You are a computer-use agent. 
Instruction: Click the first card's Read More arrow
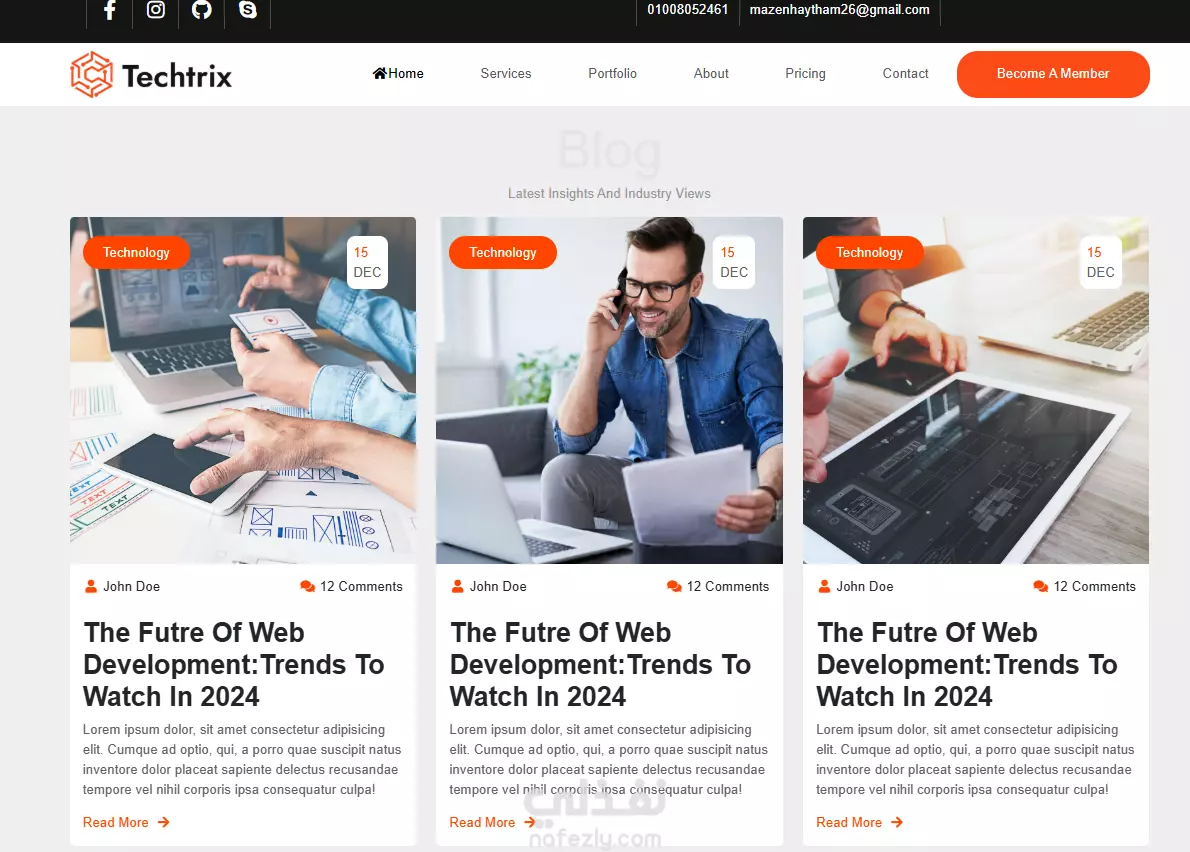pyautogui.click(x=164, y=822)
